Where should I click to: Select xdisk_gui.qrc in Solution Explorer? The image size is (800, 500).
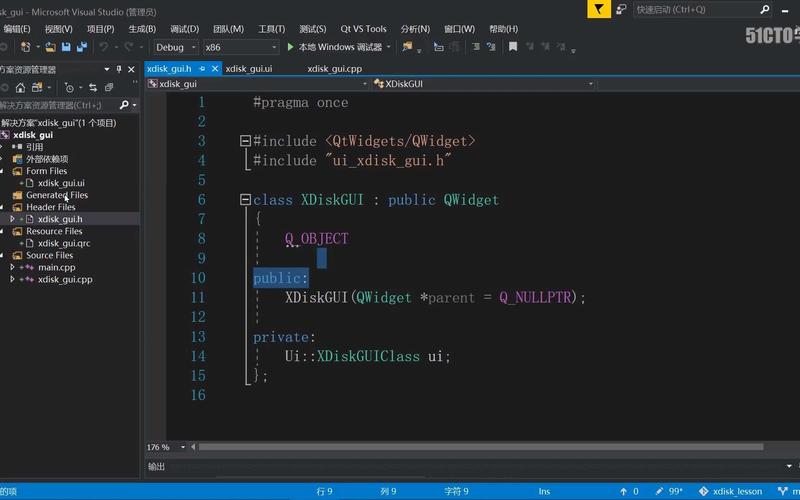(64, 243)
